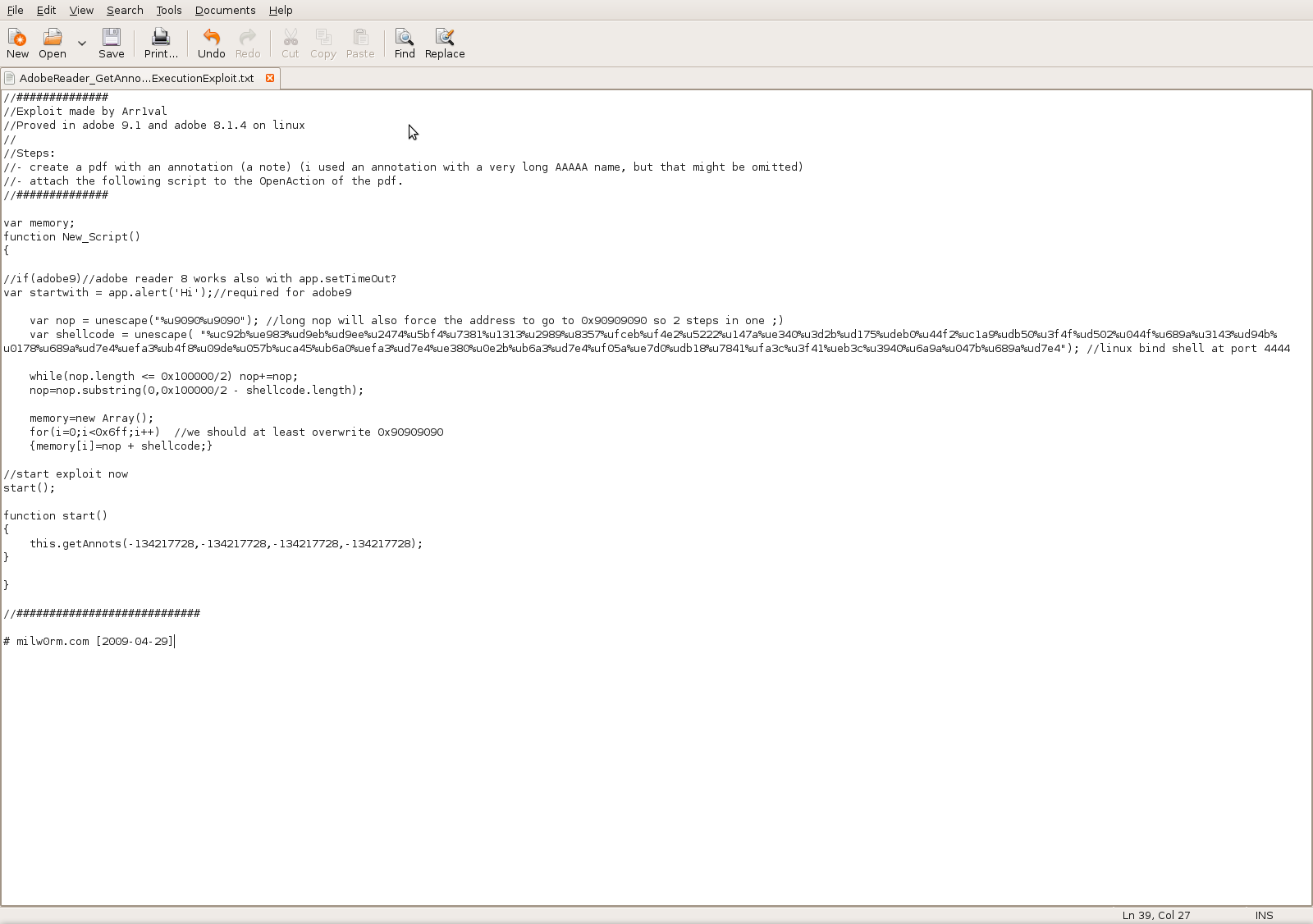Click the Copy toolbar icon
The width and height of the screenshot is (1313, 924).
(x=323, y=43)
